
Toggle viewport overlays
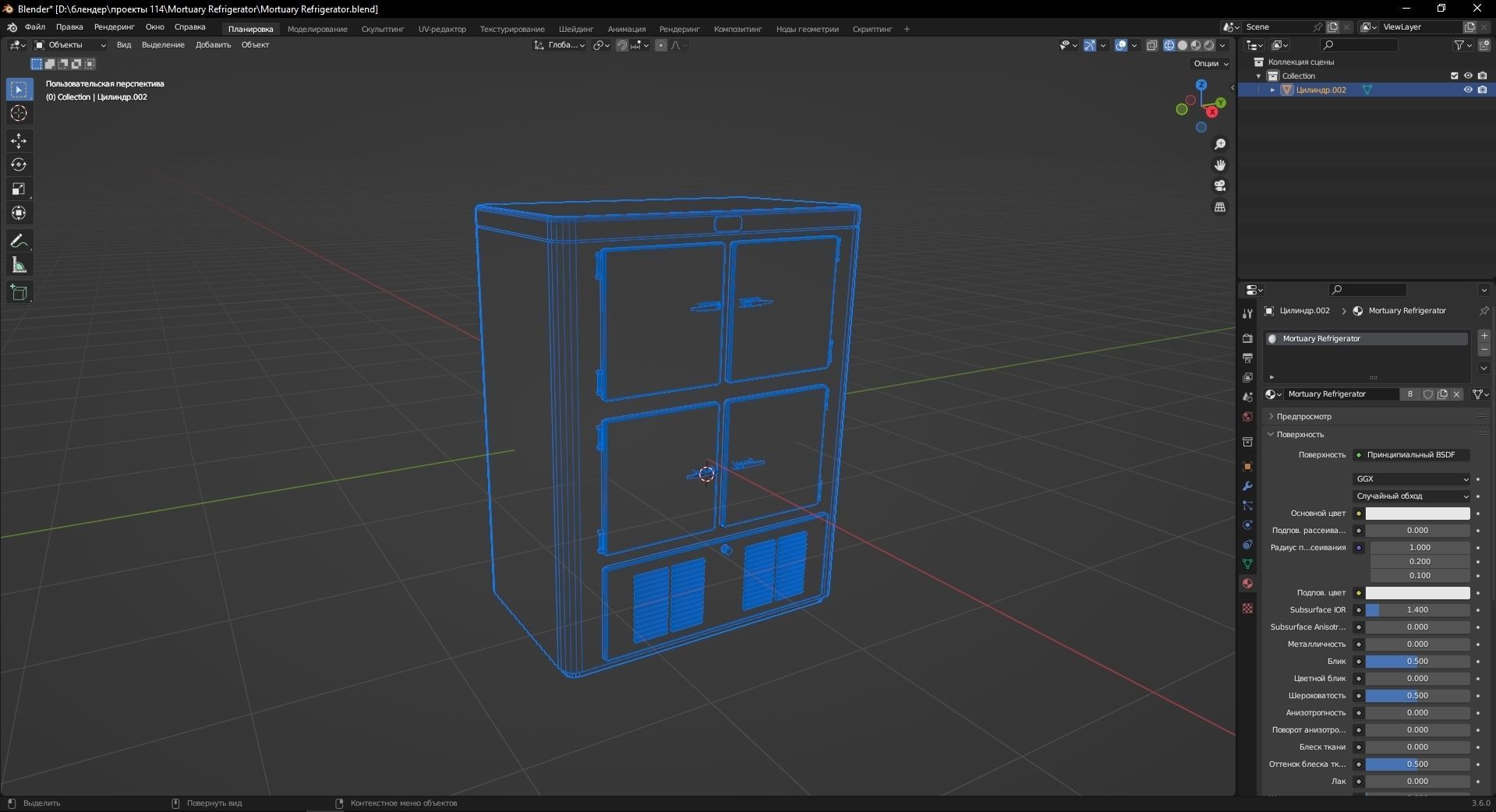click(x=1121, y=45)
